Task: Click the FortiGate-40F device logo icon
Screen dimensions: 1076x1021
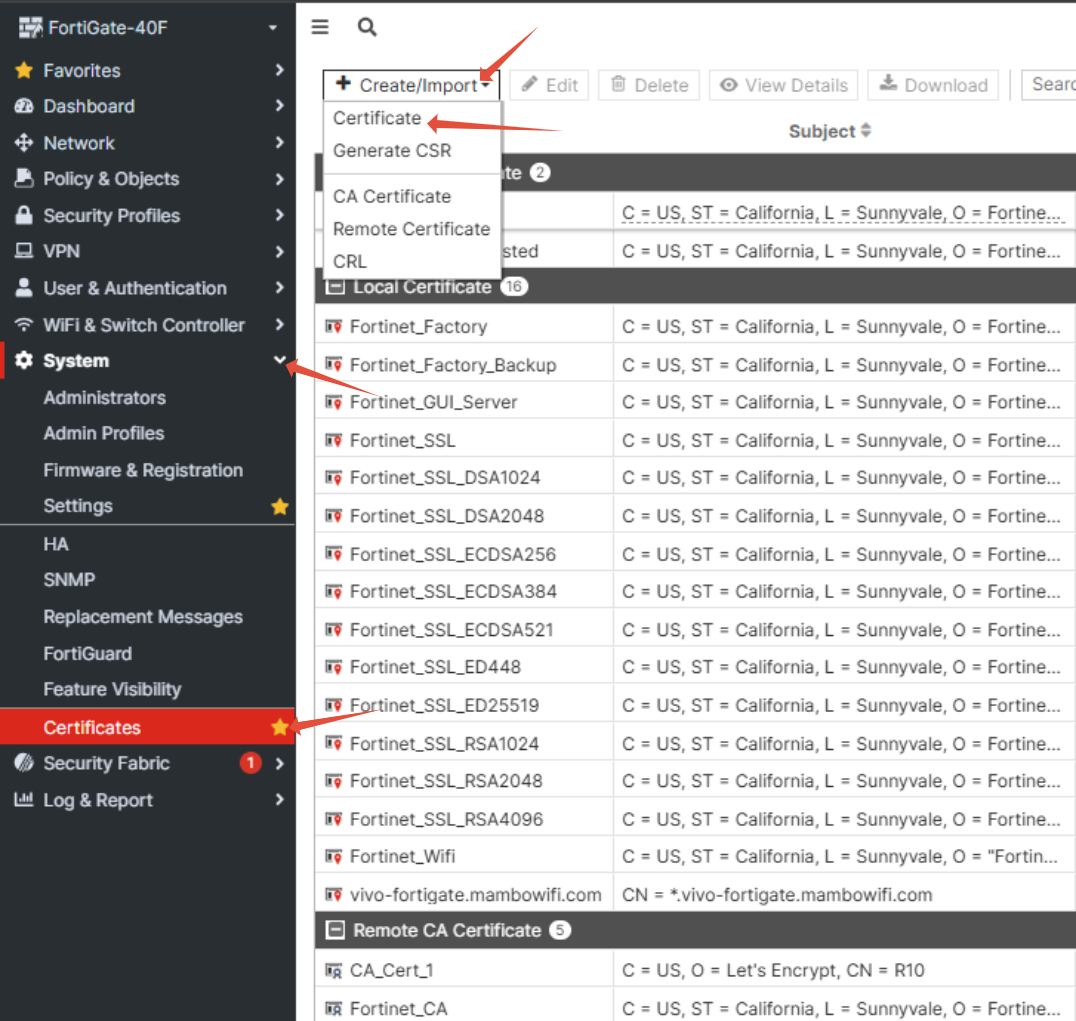Action: pyautogui.click(x=30, y=27)
